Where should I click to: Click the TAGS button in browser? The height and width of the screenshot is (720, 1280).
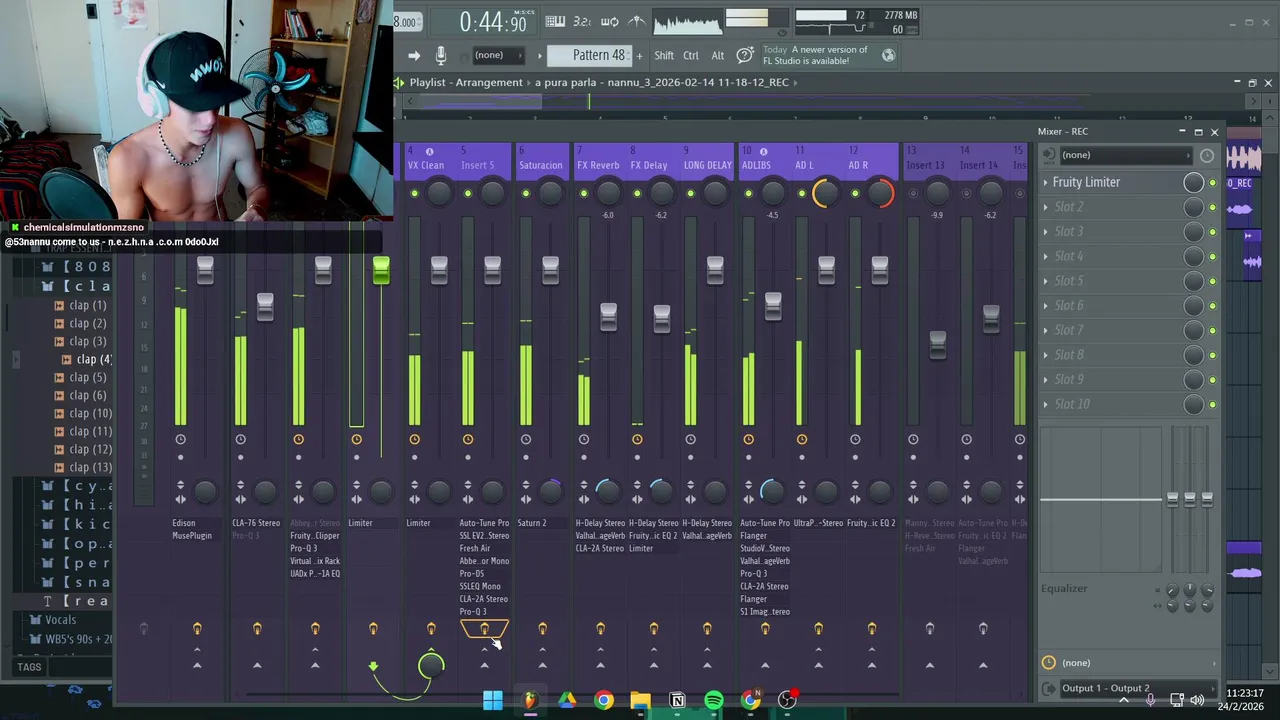click(29, 667)
